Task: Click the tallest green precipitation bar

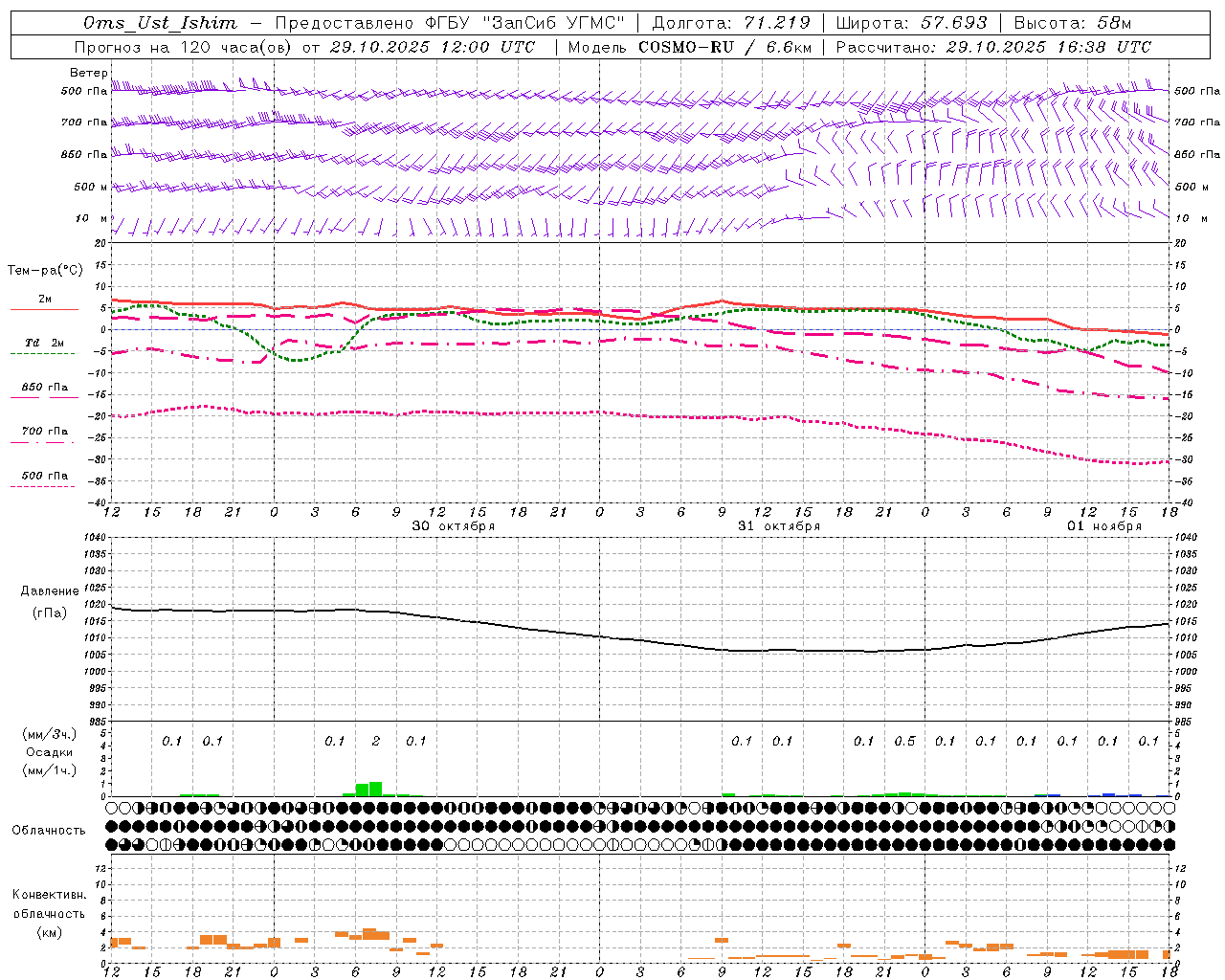Action: tap(375, 790)
